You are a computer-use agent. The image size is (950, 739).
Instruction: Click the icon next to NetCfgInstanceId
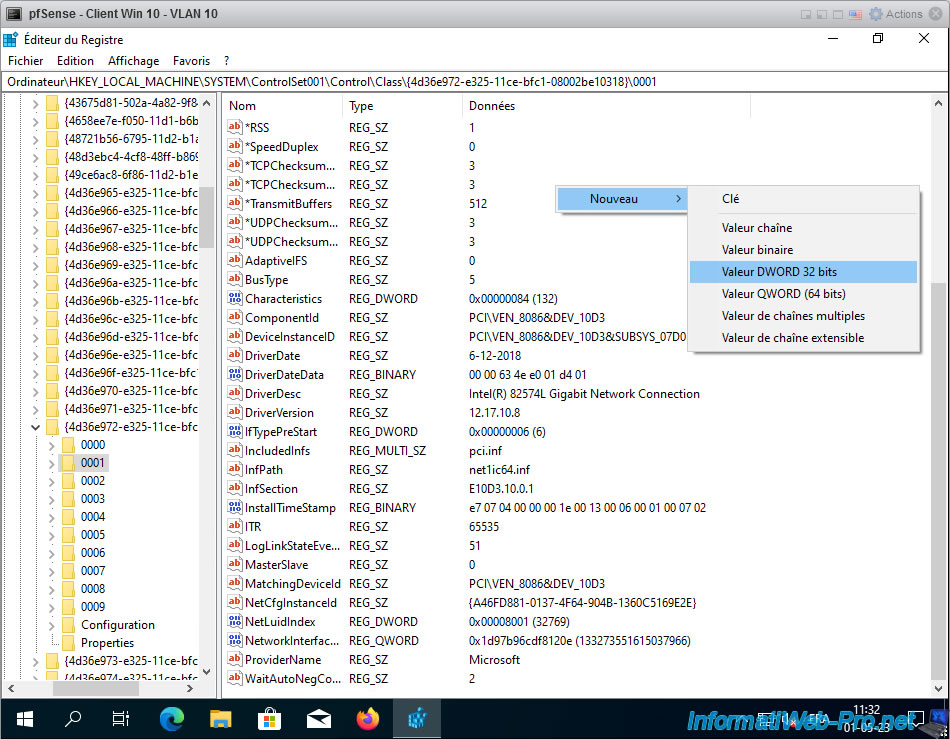234,602
